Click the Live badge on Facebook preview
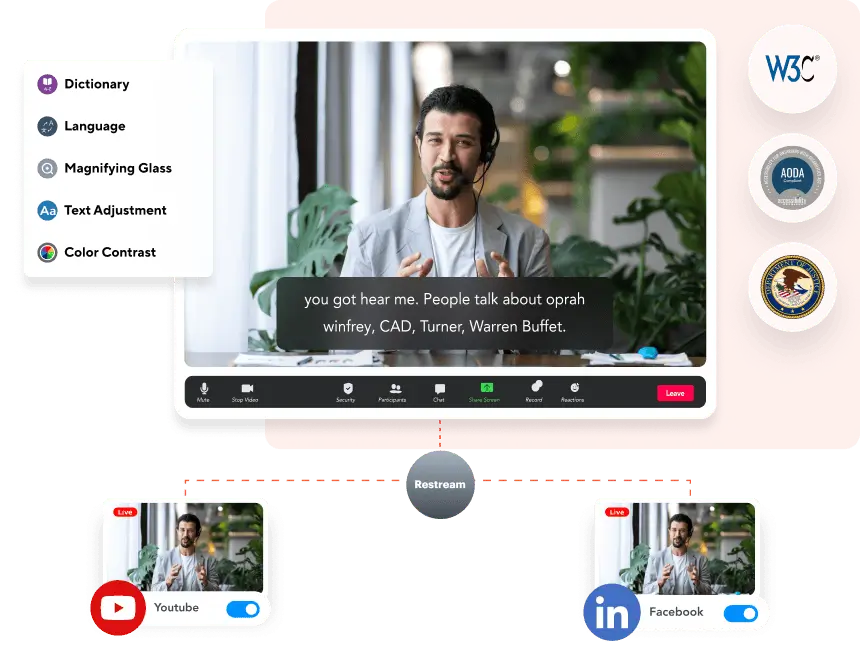Viewport: 860px width, 660px height. [616, 512]
